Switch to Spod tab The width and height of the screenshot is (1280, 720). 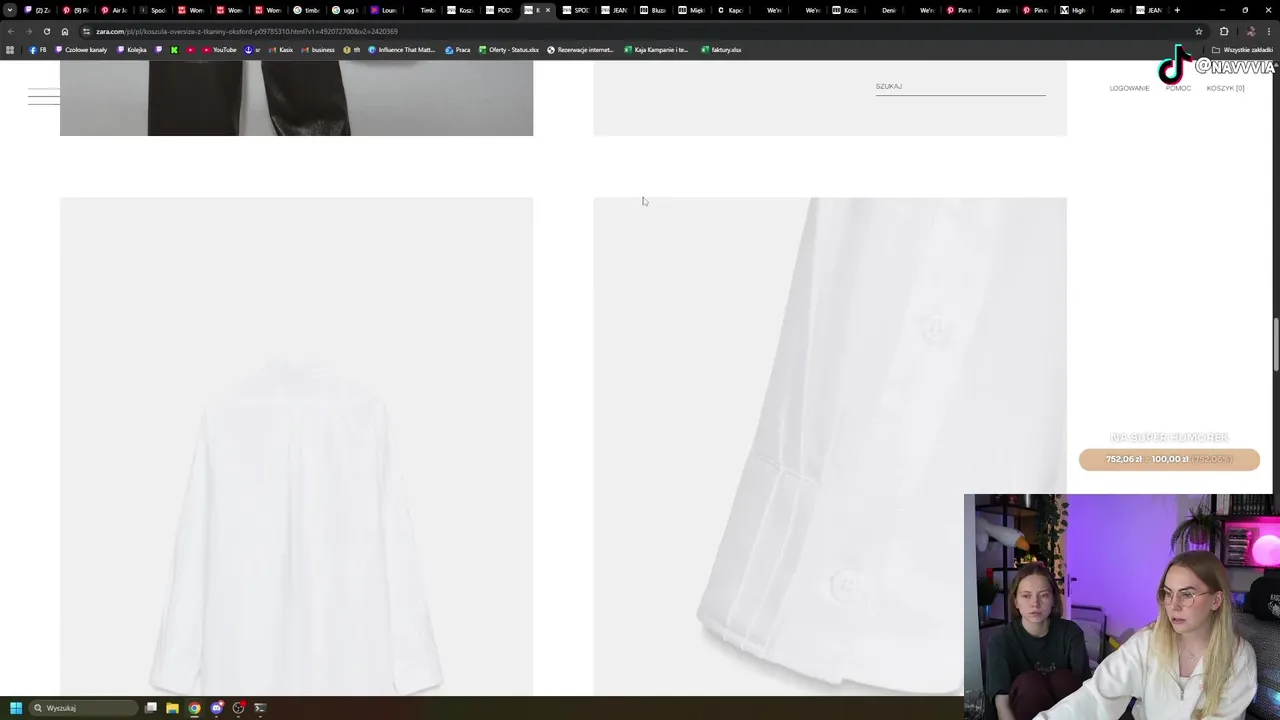[x=153, y=10]
